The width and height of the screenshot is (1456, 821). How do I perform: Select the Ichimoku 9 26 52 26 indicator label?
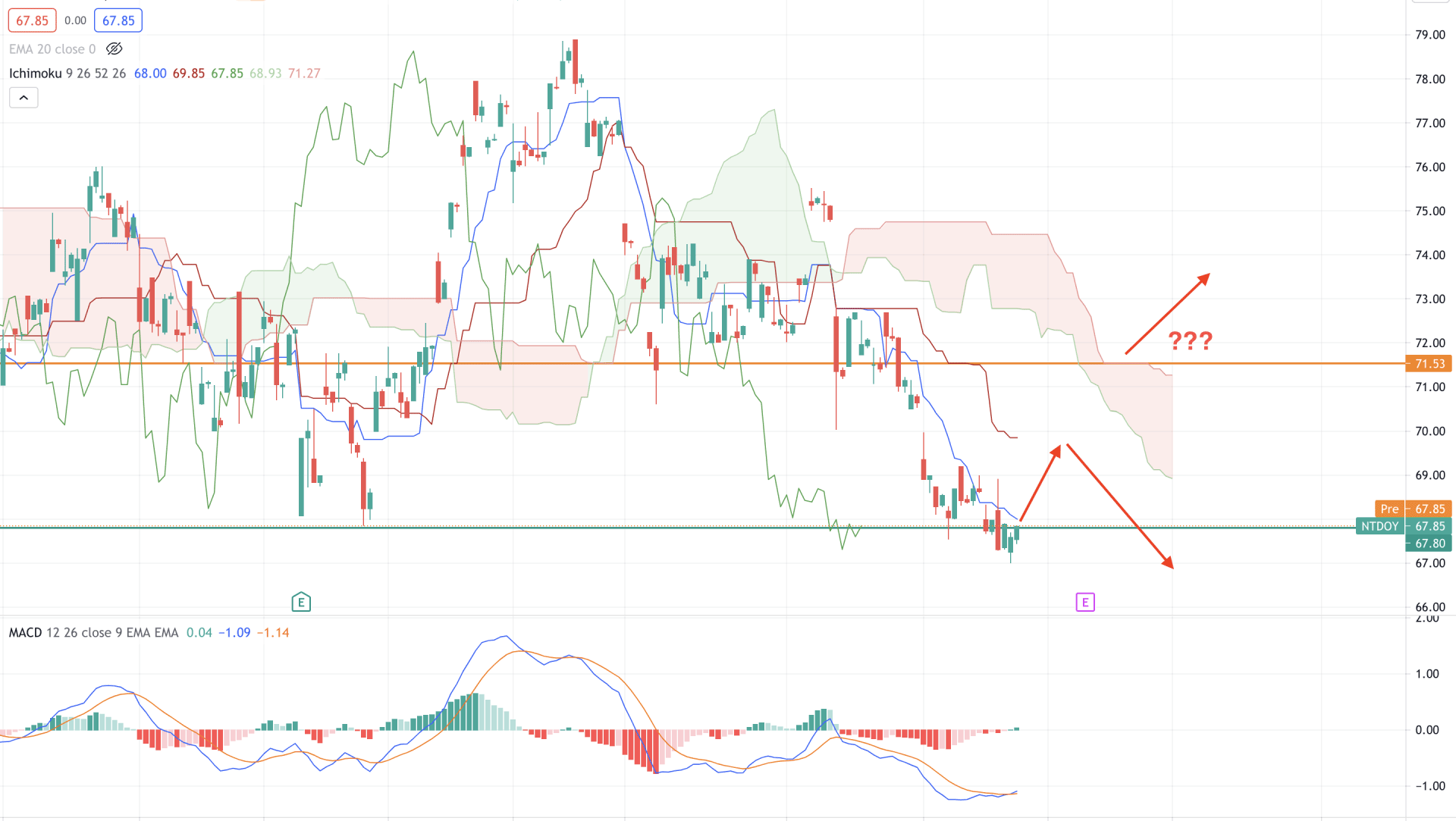(67, 74)
